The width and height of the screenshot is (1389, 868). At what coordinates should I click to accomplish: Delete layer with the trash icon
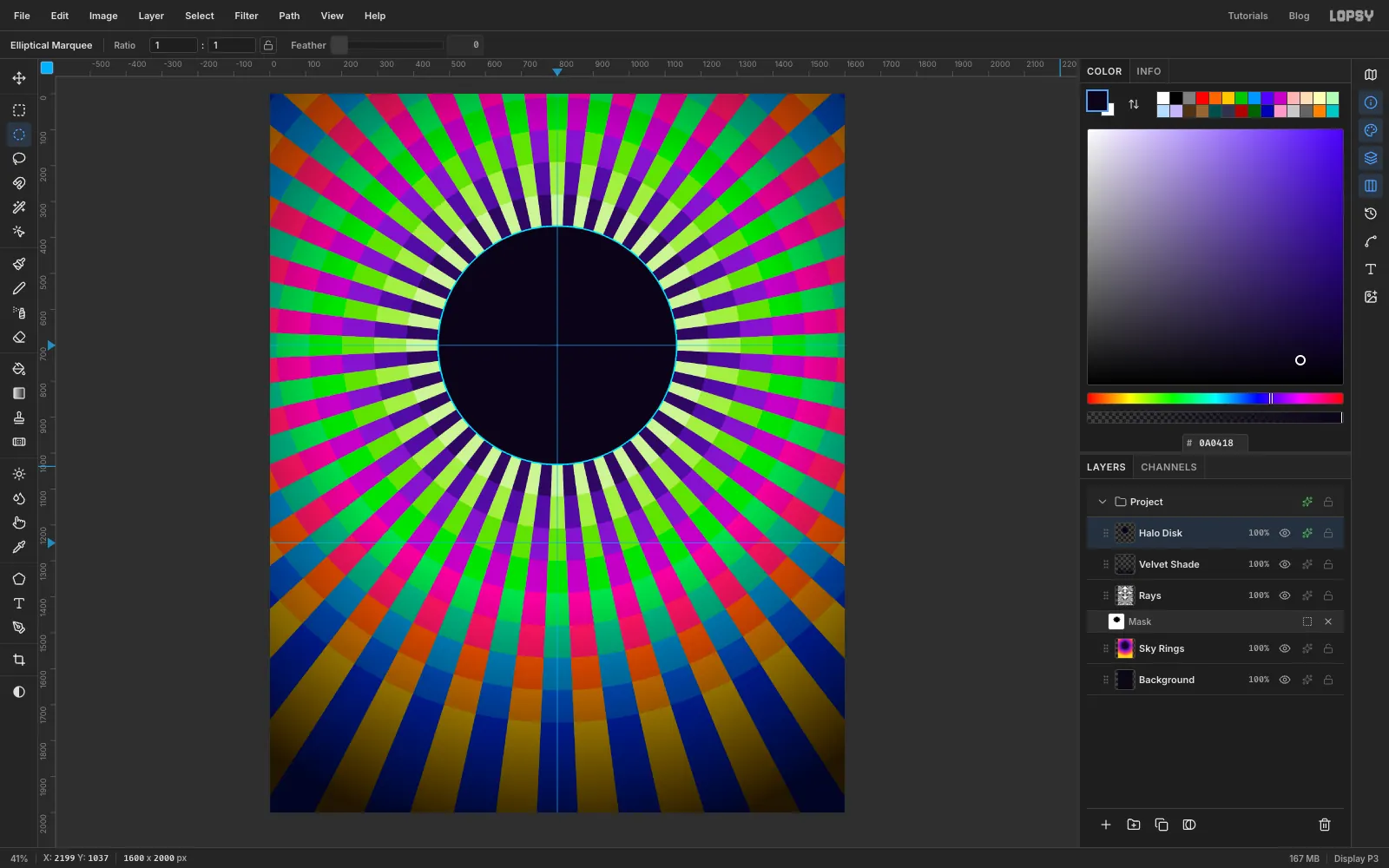(x=1325, y=825)
